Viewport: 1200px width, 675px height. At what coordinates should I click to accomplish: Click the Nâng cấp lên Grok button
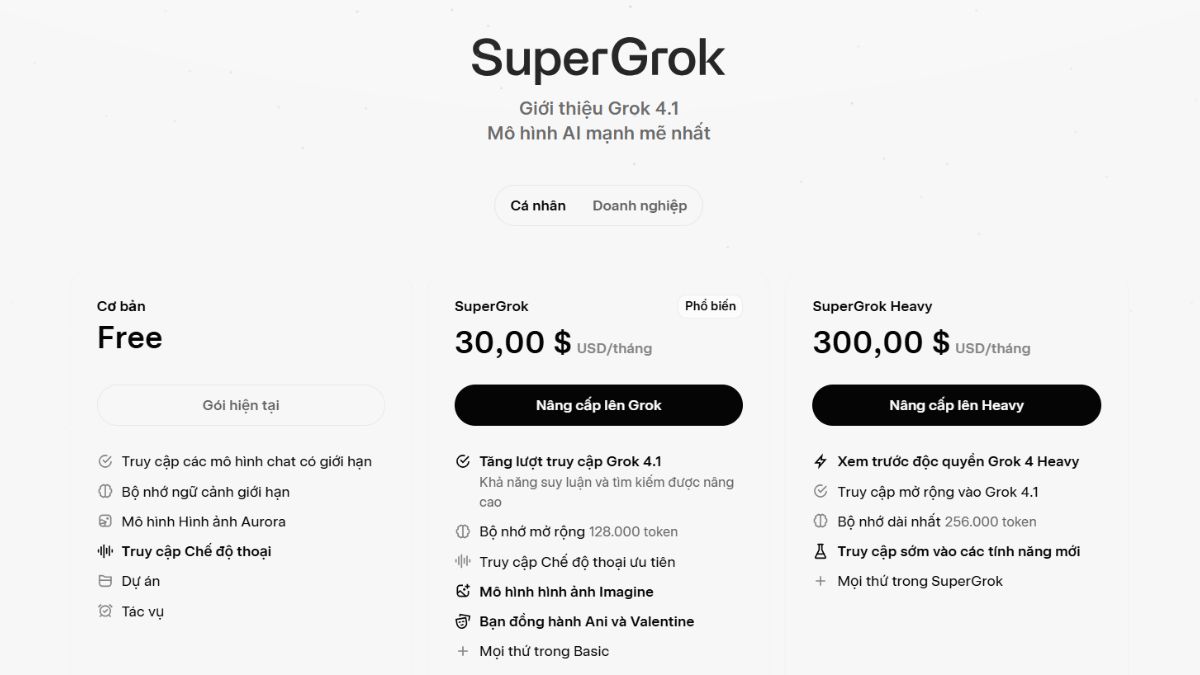[598, 405]
